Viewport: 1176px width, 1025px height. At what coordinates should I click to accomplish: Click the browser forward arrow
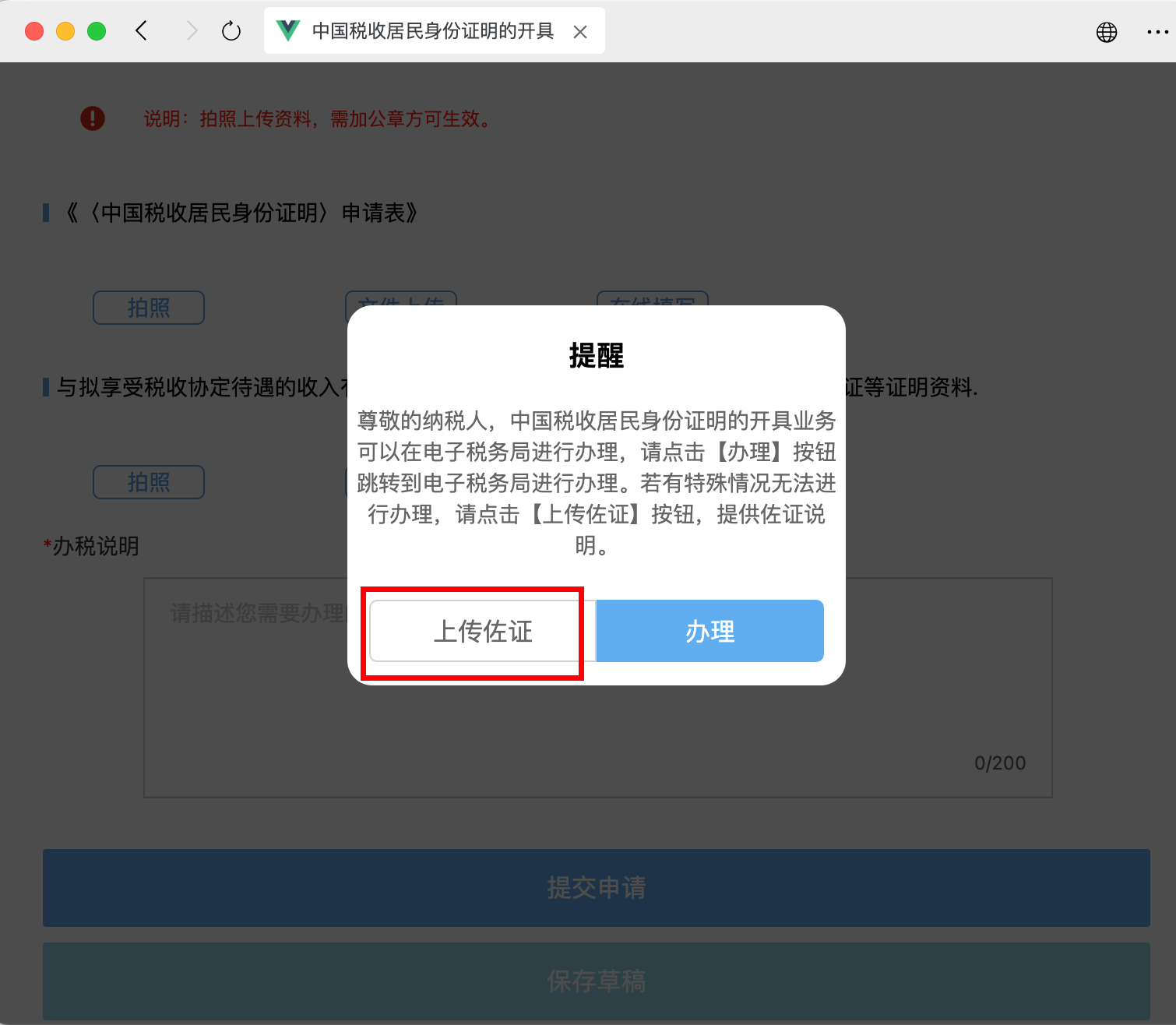[x=192, y=31]
